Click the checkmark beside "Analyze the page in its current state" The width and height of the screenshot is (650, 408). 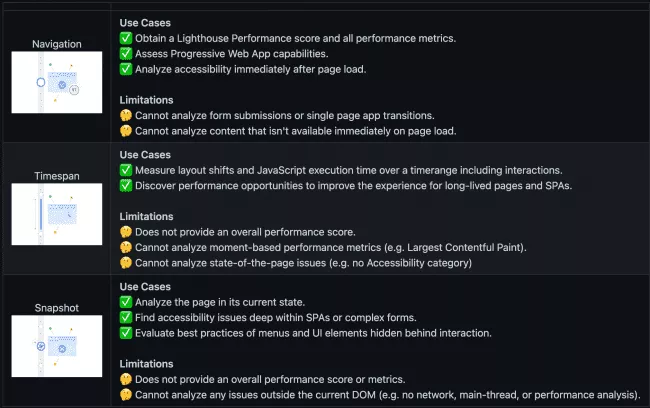click(126, 301)
